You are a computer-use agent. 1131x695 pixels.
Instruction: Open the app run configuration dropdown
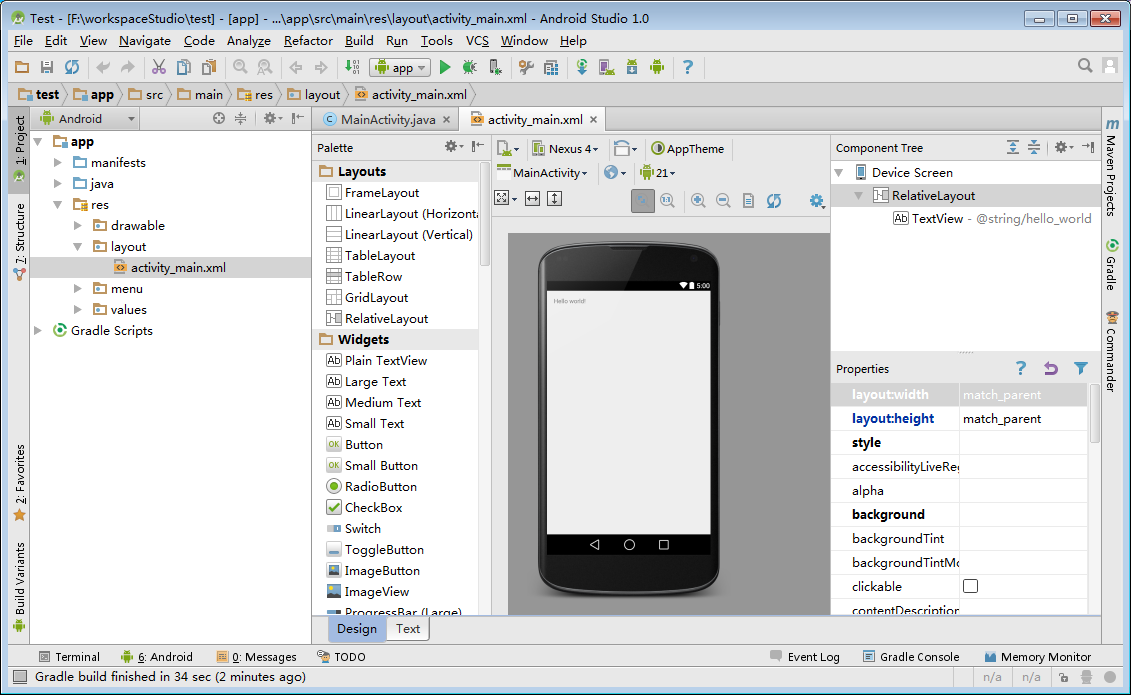(400, 67)
